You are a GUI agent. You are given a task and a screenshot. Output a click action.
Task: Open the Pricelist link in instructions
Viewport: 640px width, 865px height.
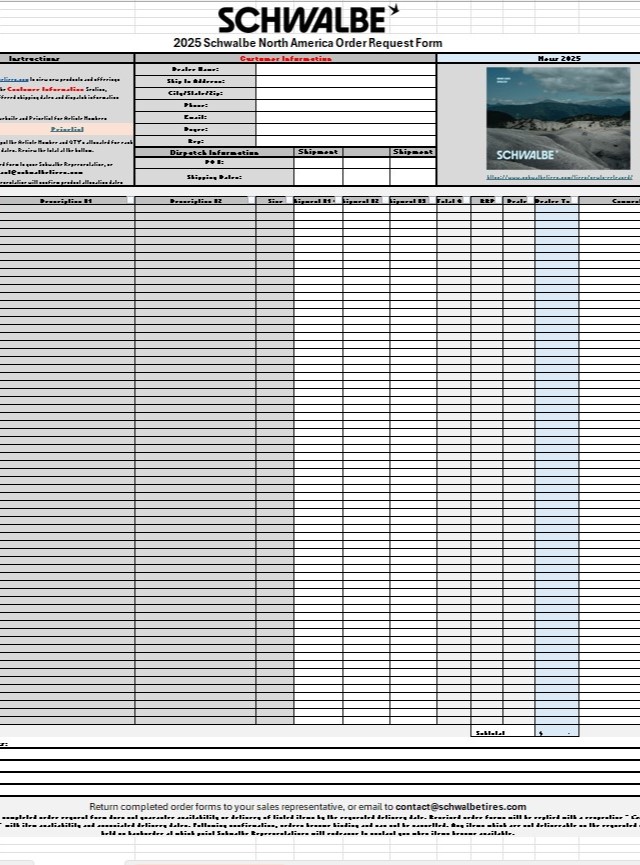(67, 129)
